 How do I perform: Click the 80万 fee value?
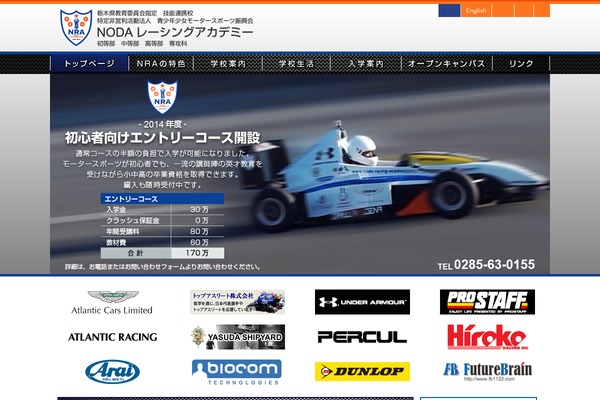click(x=199, y=231)
